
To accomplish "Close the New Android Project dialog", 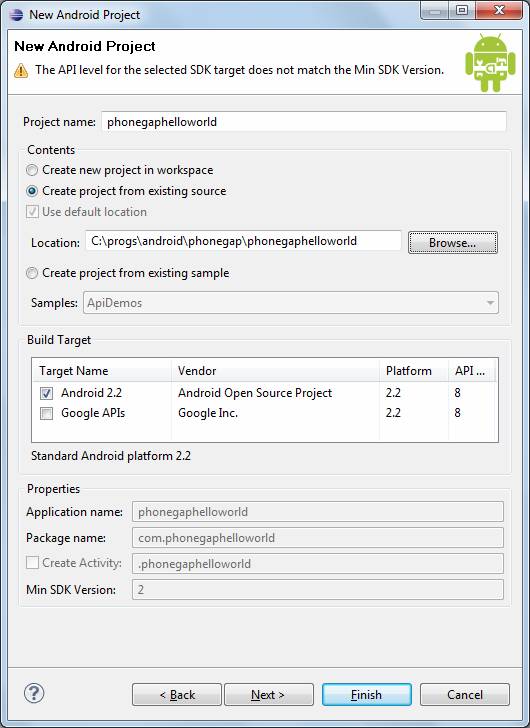I will (x=498, y=10).
